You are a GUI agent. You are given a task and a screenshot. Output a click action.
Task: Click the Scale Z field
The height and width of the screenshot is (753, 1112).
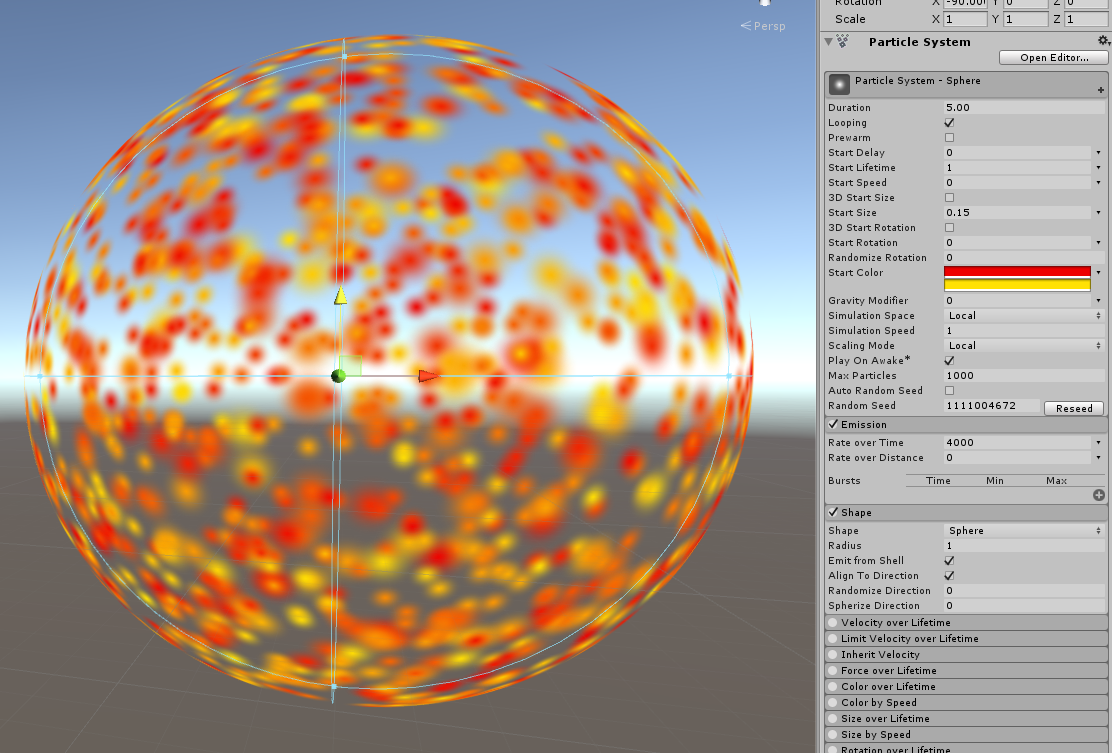point(1086,19)
